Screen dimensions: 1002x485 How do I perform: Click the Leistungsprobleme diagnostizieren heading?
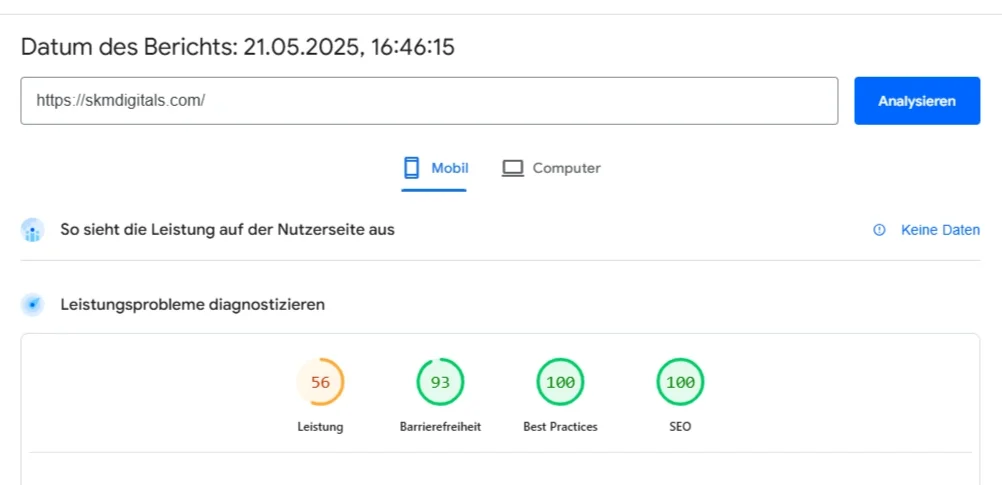tap(192, 305)
